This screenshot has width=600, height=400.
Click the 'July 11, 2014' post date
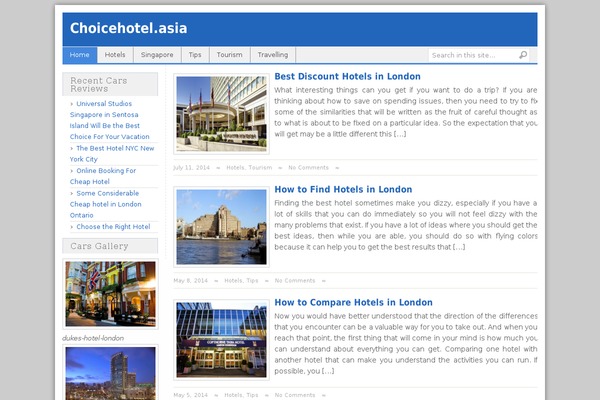coord(191,168)
